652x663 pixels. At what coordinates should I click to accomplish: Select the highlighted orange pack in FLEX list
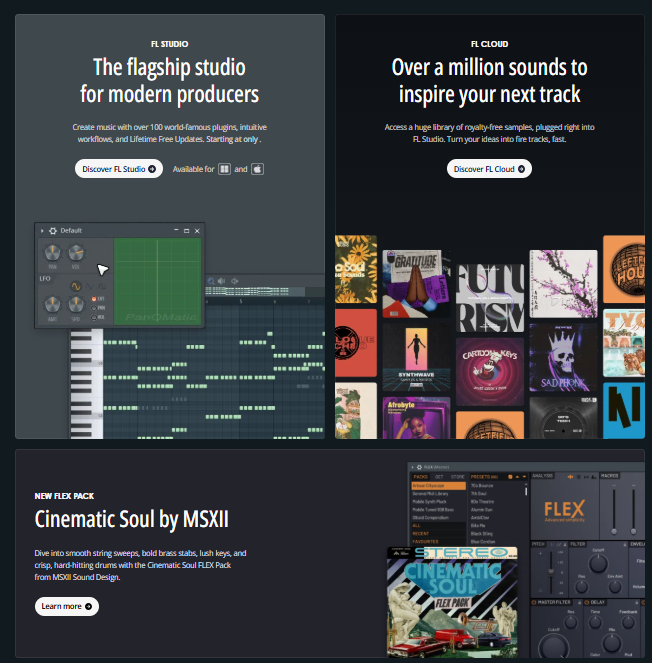(x=438, y=486)
